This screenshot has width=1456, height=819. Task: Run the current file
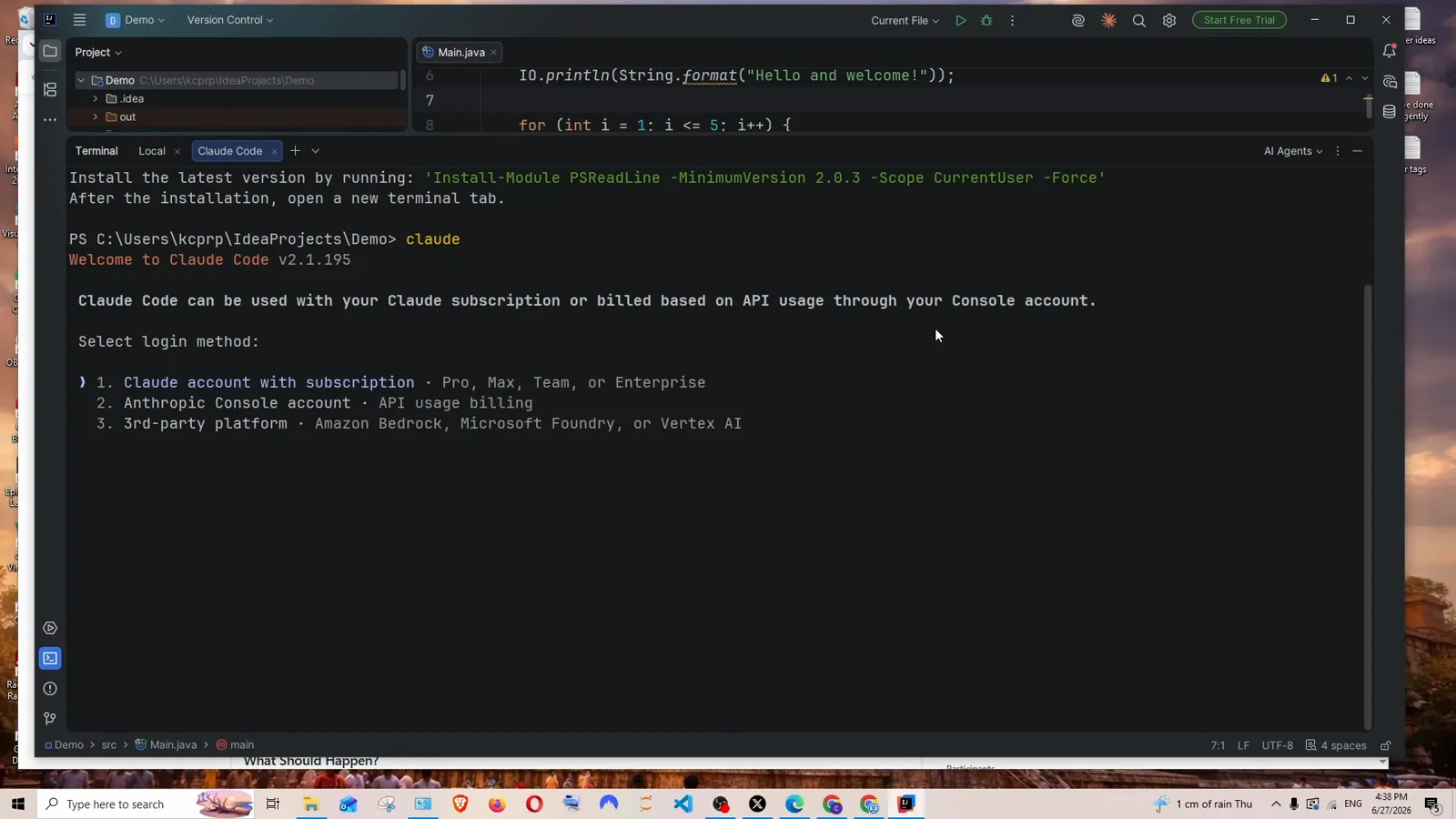pos(960,20)
